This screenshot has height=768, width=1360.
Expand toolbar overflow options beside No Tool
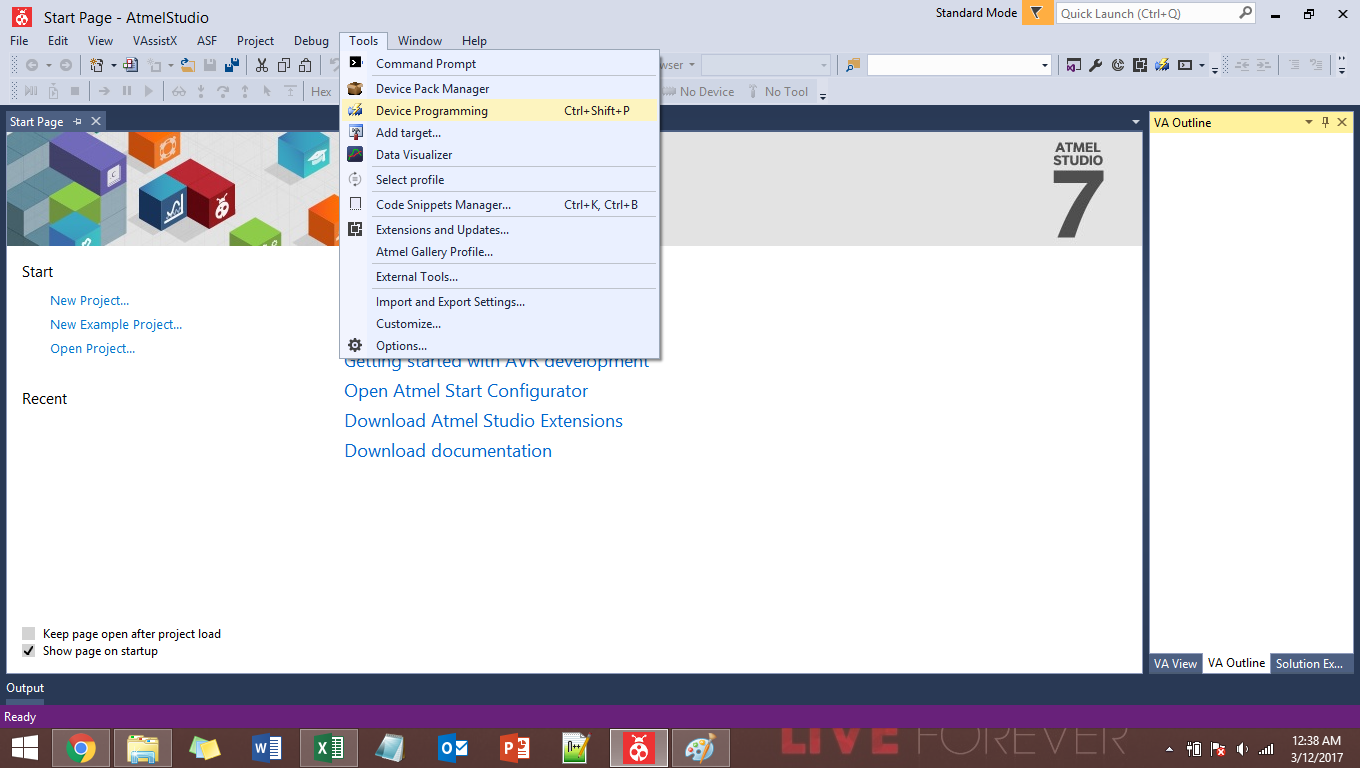(x=823, y=95)
